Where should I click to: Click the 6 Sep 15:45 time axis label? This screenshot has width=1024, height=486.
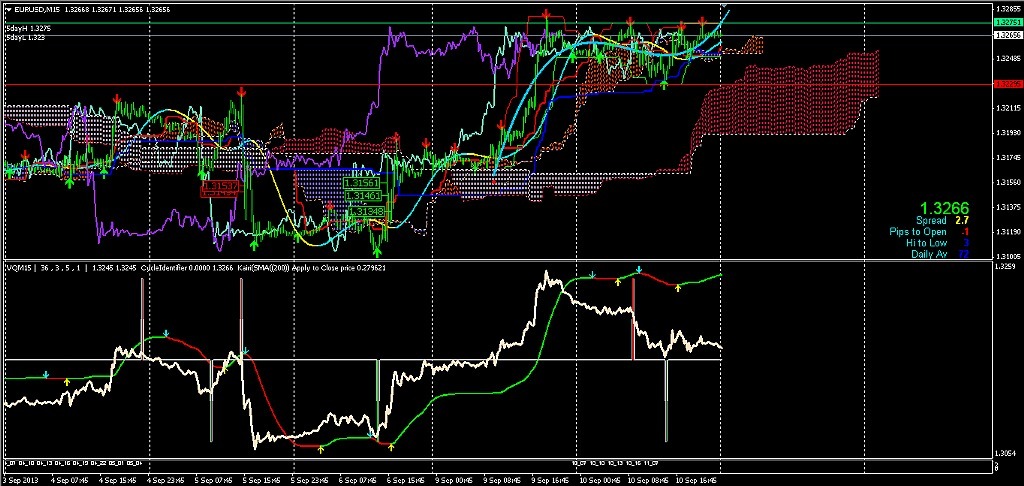pos(404,480)
